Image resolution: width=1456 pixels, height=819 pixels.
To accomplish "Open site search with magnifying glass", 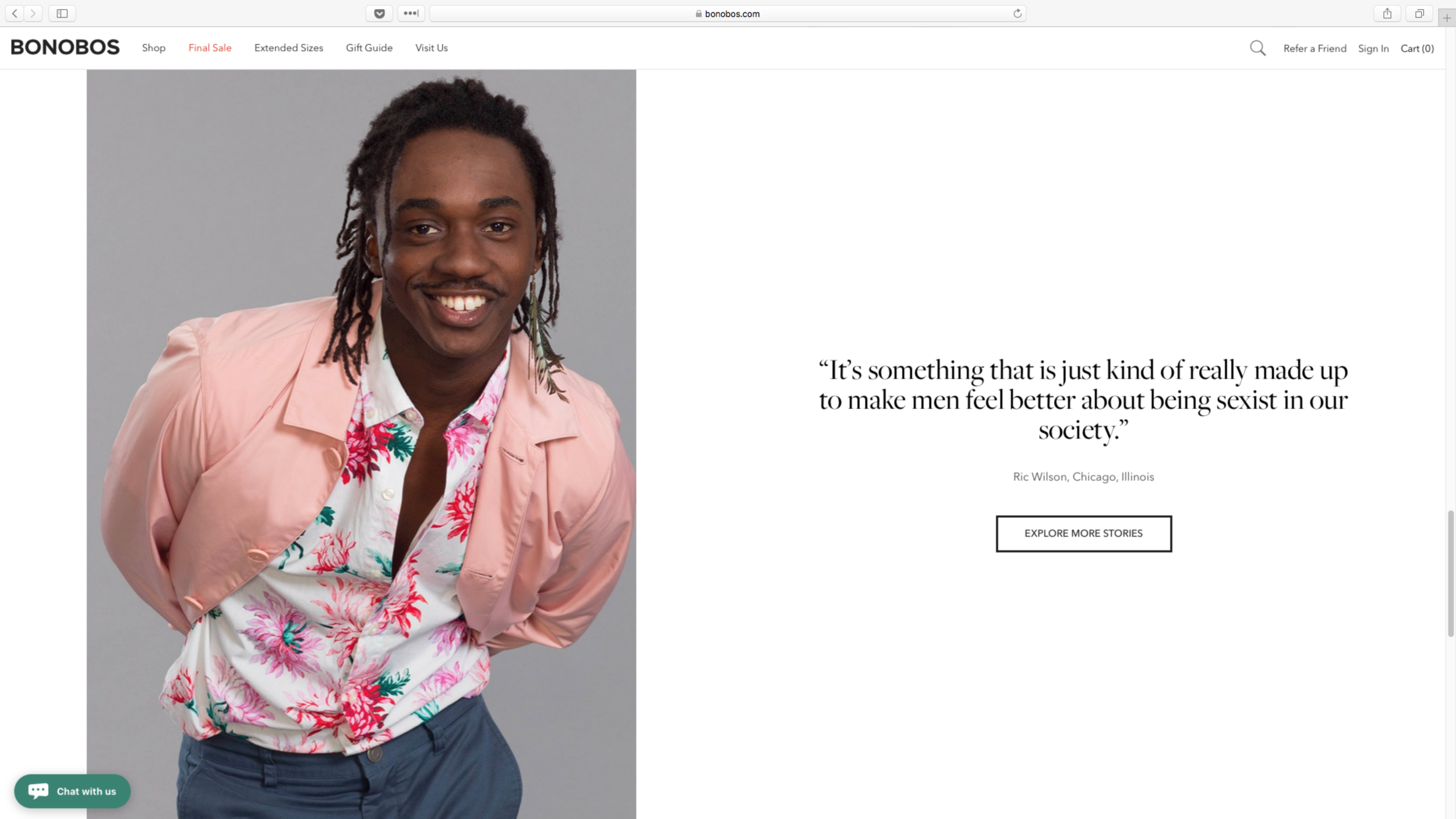I will pyautogui.click(x=1257, y=48).
